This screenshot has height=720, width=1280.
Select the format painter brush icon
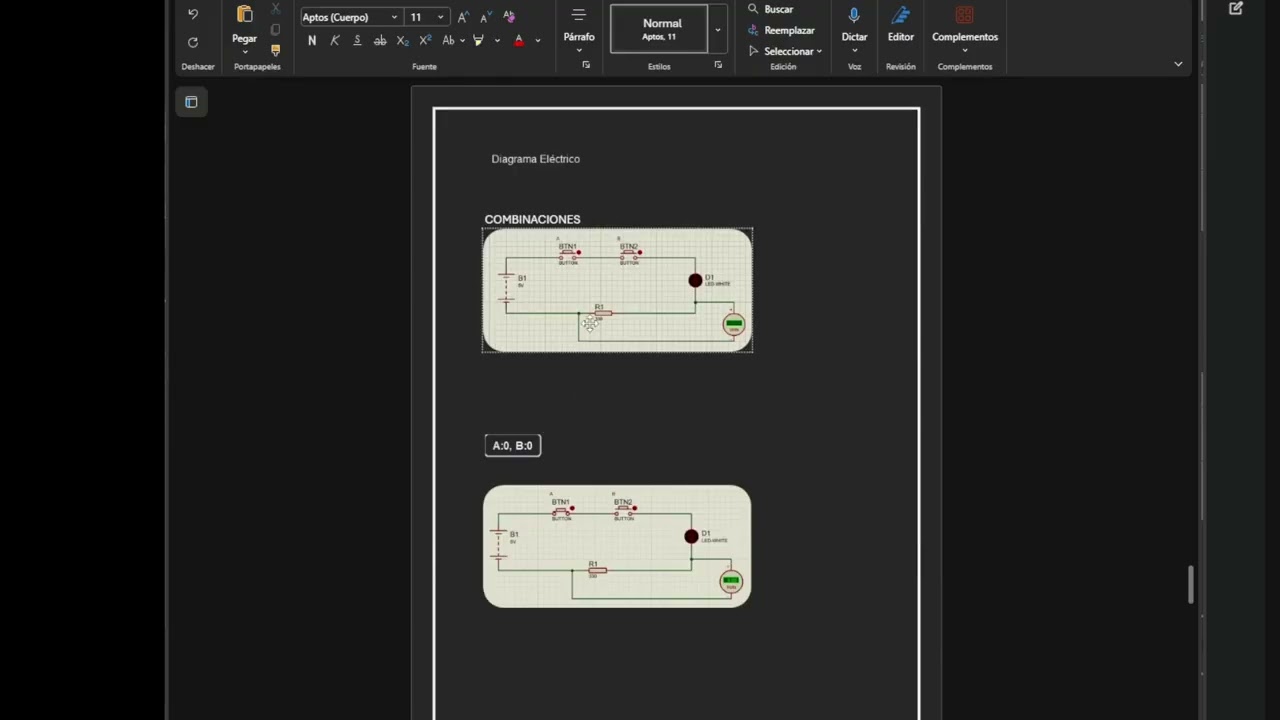click(x=276, y=49)
